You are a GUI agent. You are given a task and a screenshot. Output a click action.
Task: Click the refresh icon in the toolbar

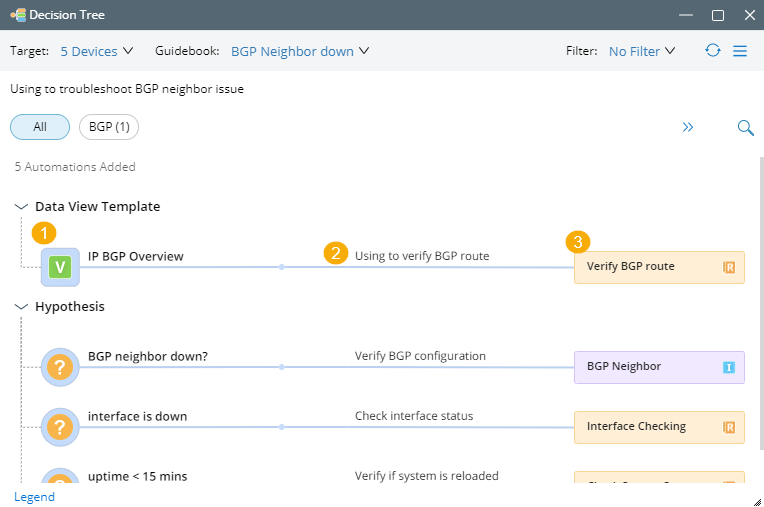(713, 50)
